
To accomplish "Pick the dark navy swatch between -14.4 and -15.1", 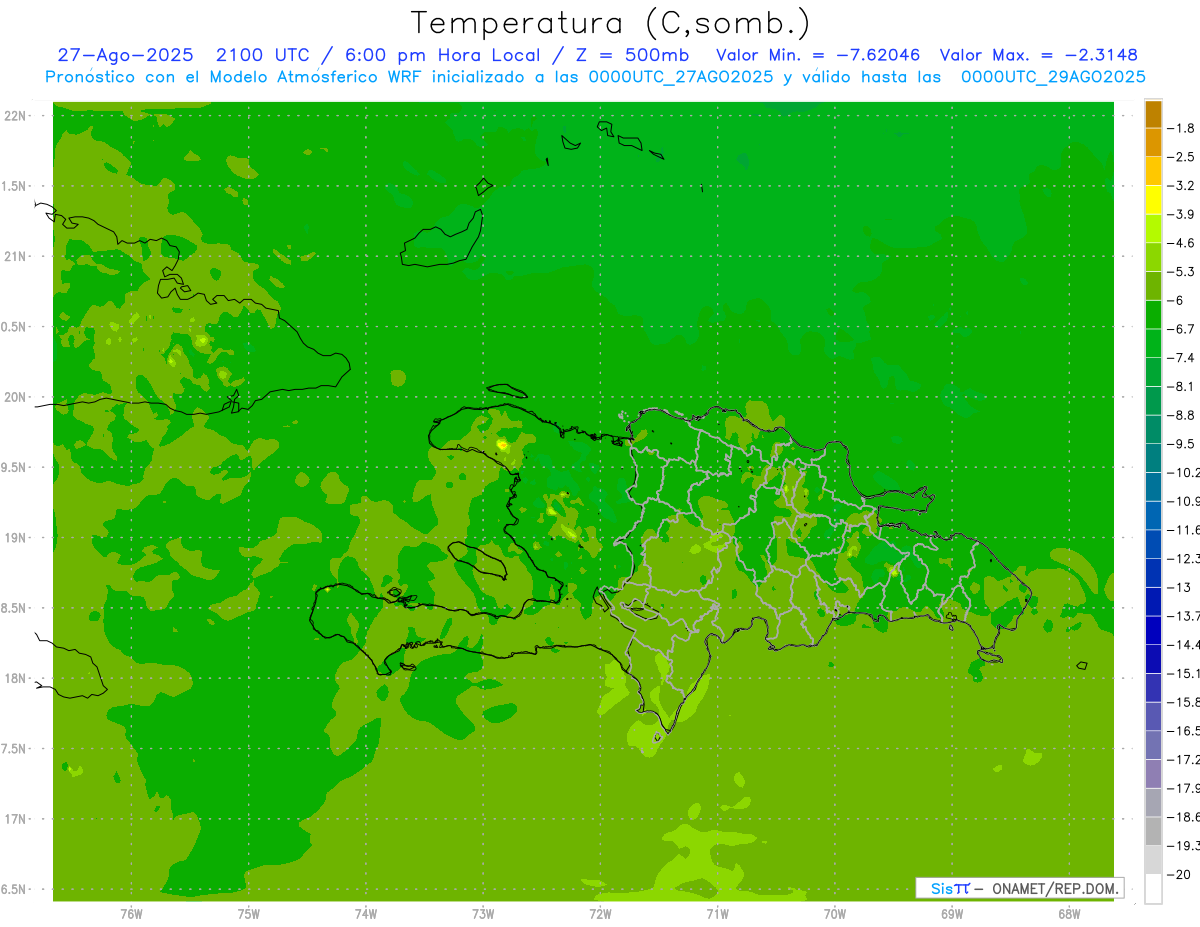I will (x=1153, y=659).
